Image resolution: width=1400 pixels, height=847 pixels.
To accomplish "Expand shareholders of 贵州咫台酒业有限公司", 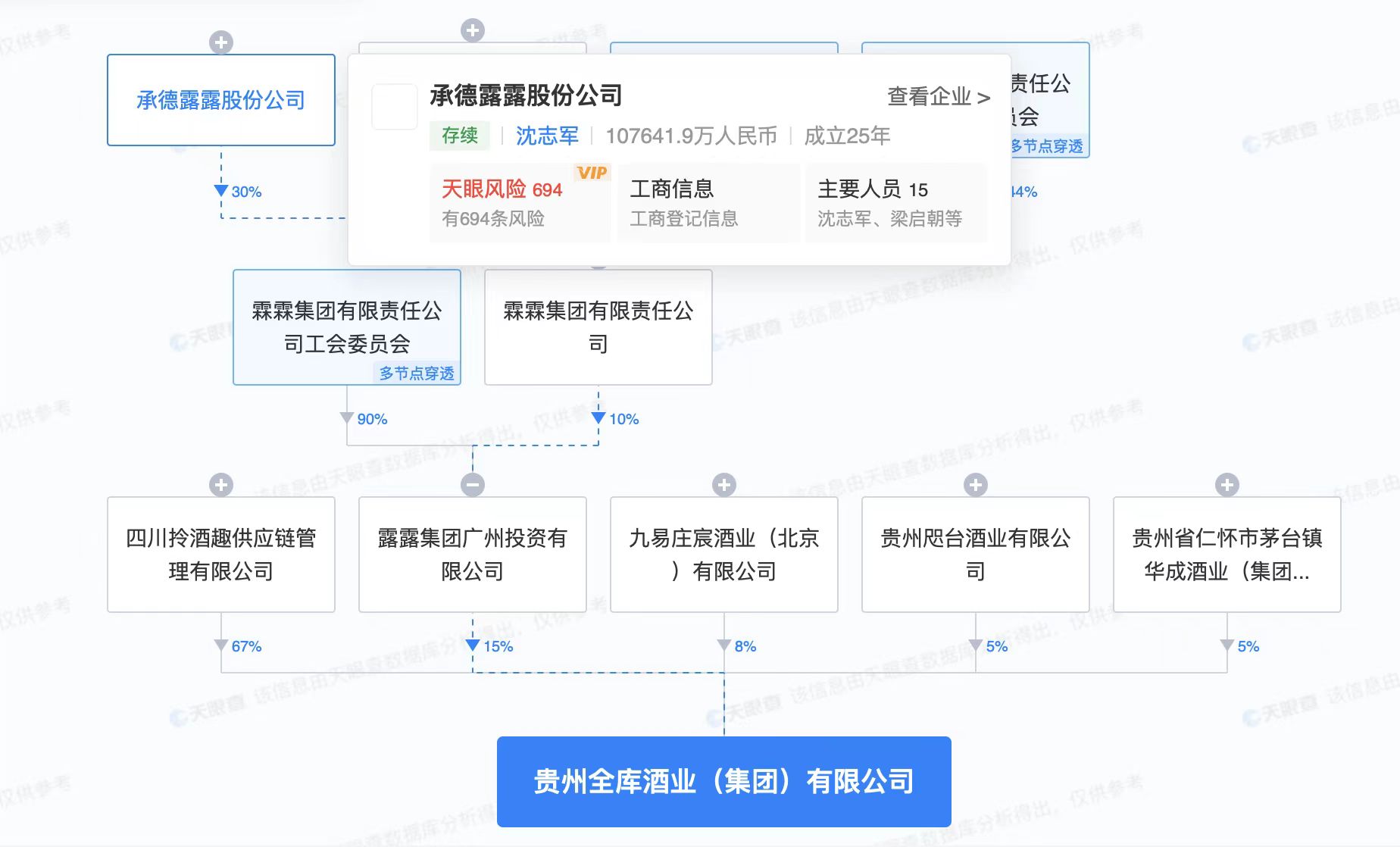I will click(x=976, y=485).
